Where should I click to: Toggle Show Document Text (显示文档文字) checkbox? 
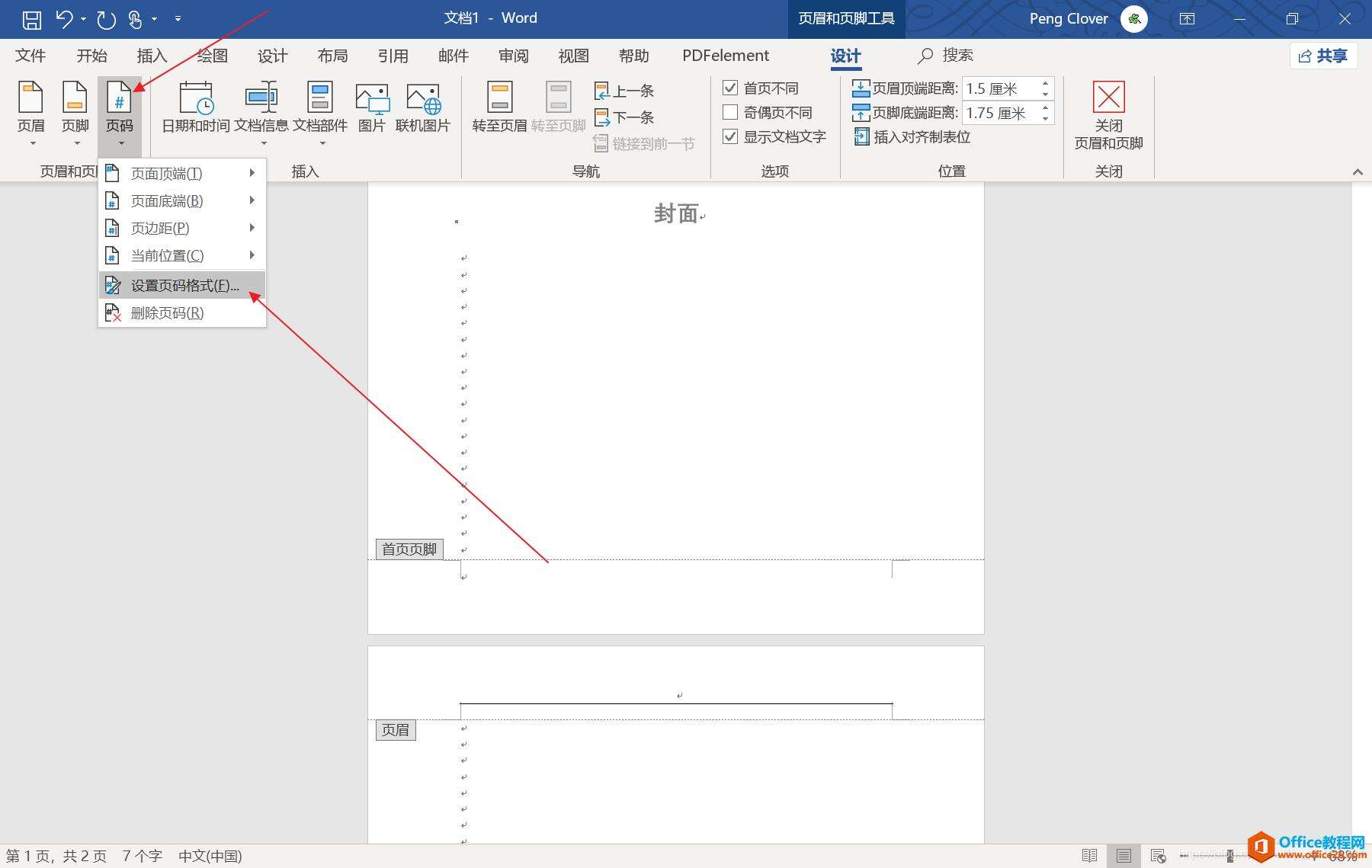730,137
